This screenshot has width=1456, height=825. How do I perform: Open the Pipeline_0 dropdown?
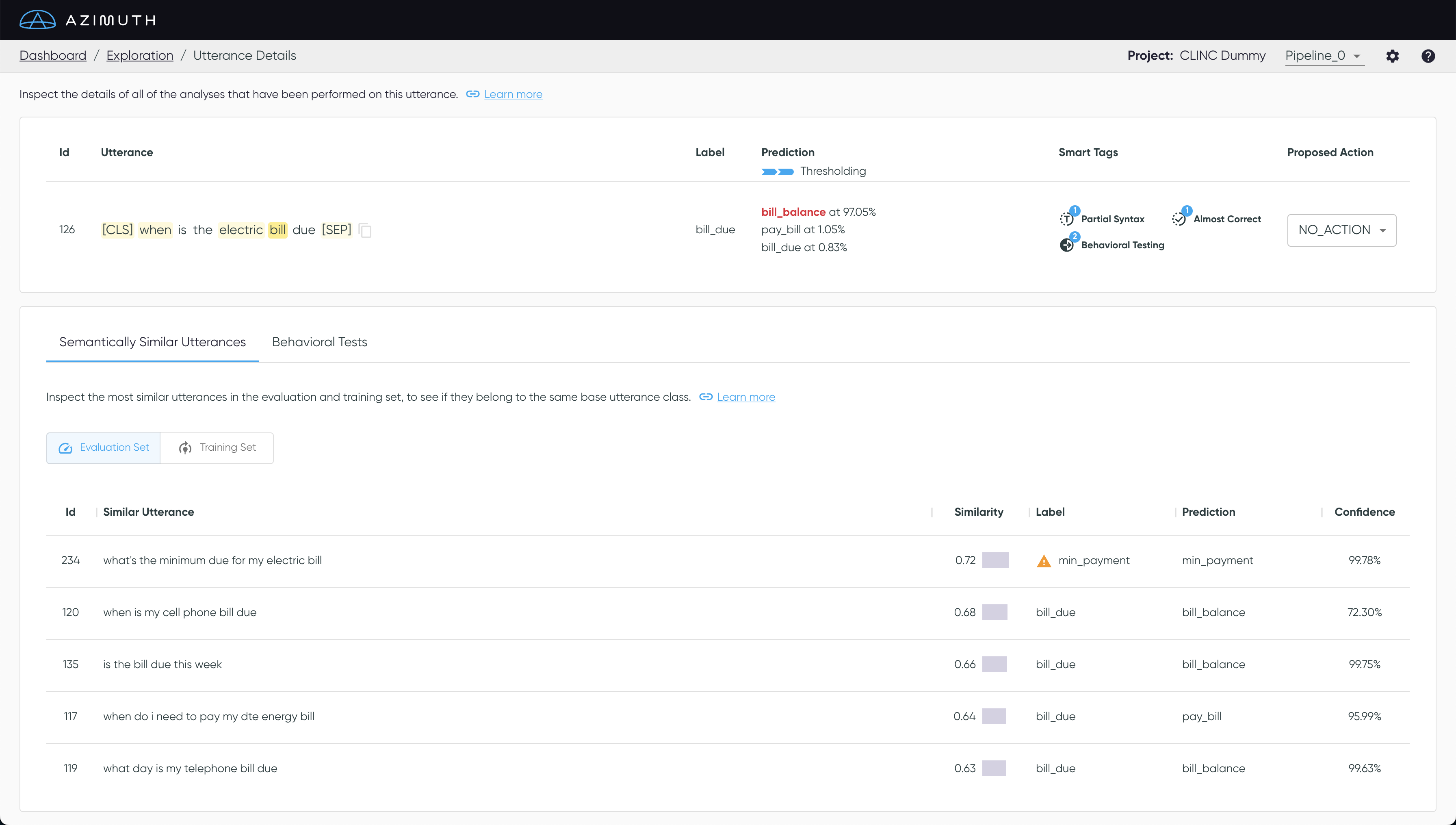[1324, 56]
